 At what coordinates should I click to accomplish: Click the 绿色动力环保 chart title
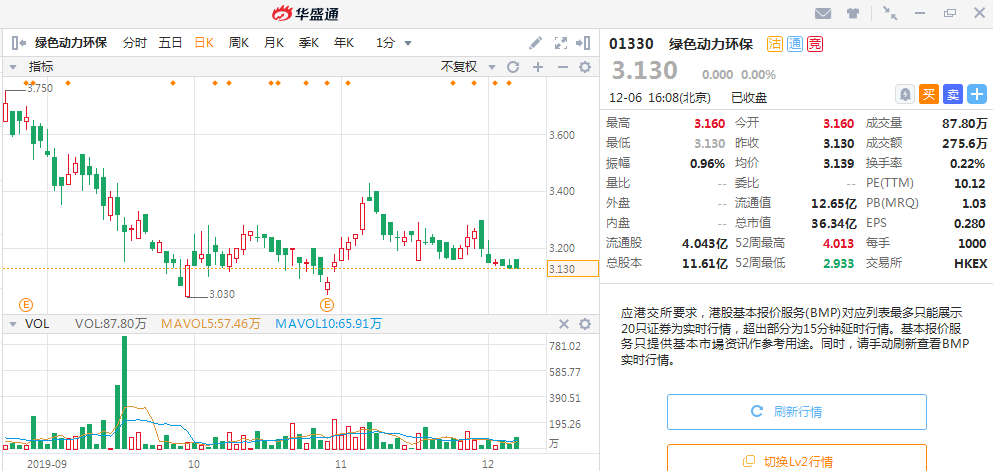pos(71,43)
